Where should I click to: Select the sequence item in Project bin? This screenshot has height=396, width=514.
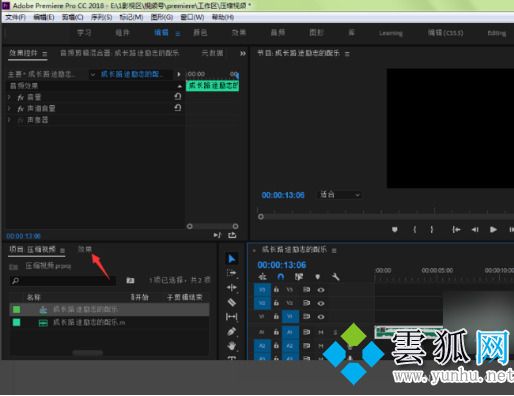point(109,309)
